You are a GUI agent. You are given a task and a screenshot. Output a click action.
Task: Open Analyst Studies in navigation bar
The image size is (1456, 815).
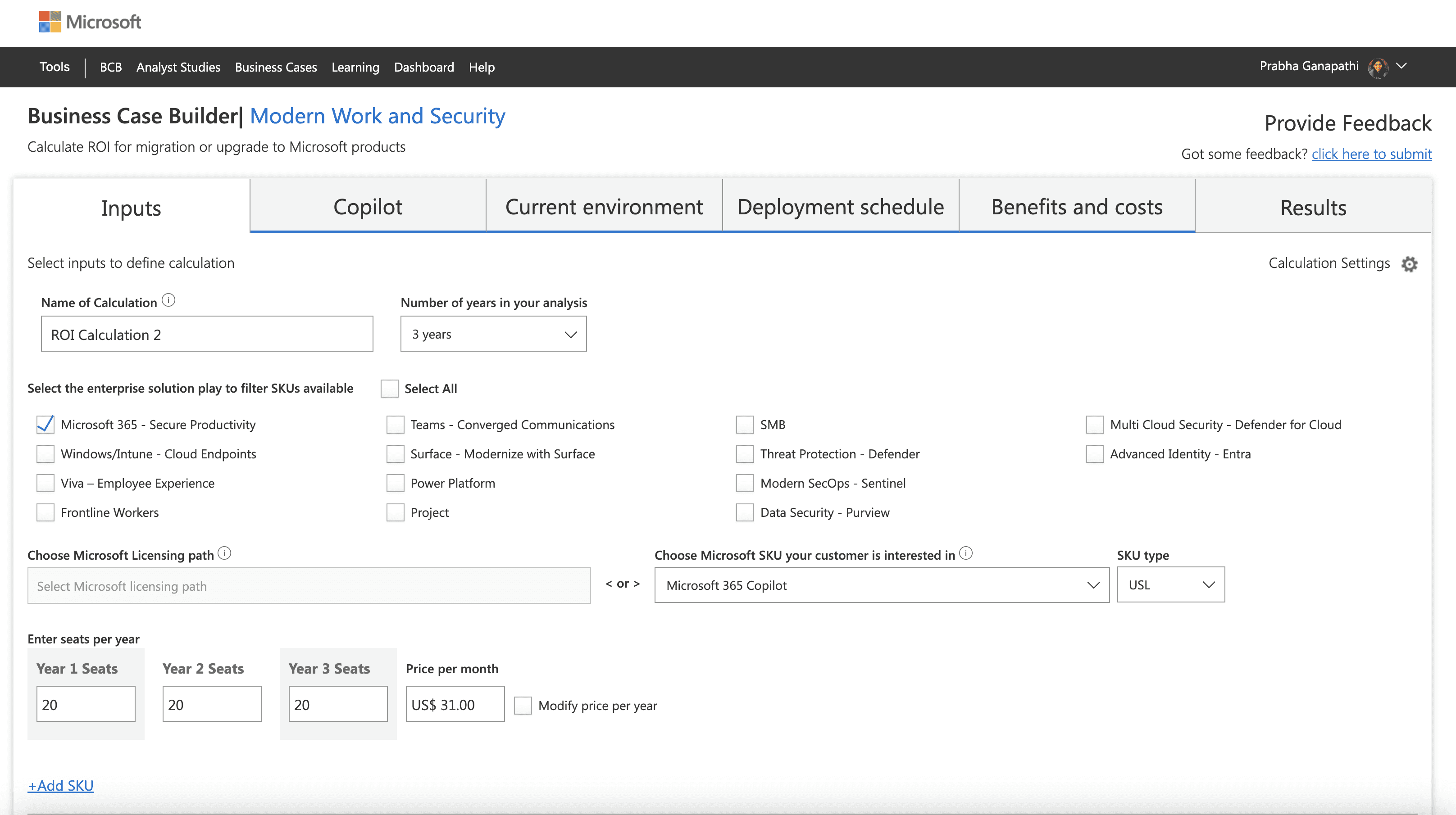(178, 67)
